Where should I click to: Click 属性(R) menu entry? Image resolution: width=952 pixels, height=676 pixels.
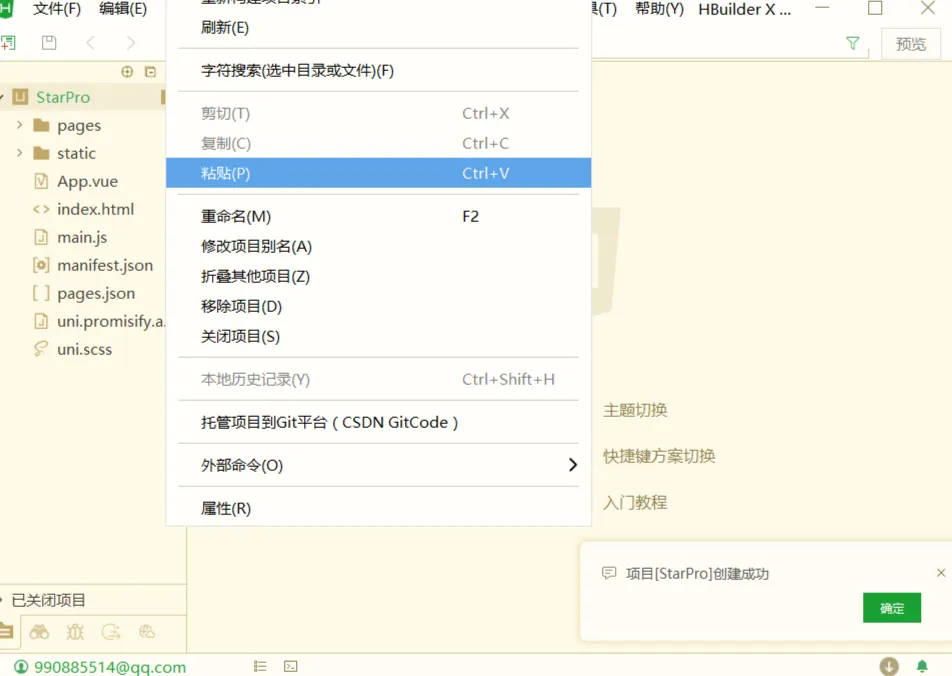click(x=226, y=508)
